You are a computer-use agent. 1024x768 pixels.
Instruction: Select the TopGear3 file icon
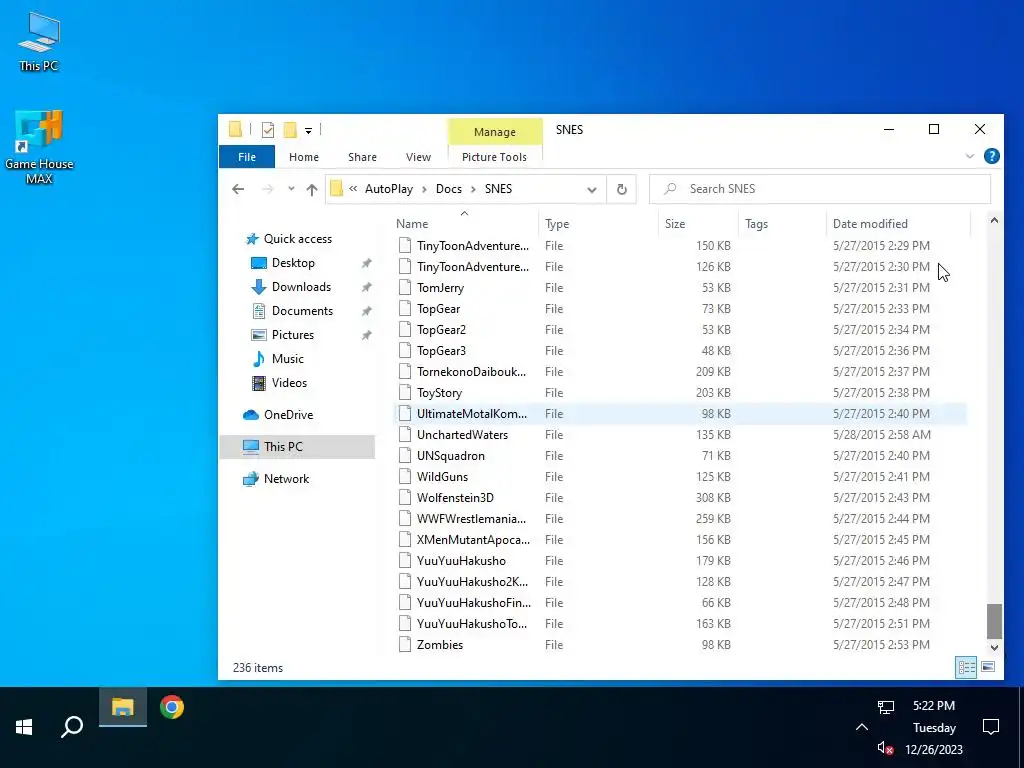pyautogui.click(x=405, y=351)
